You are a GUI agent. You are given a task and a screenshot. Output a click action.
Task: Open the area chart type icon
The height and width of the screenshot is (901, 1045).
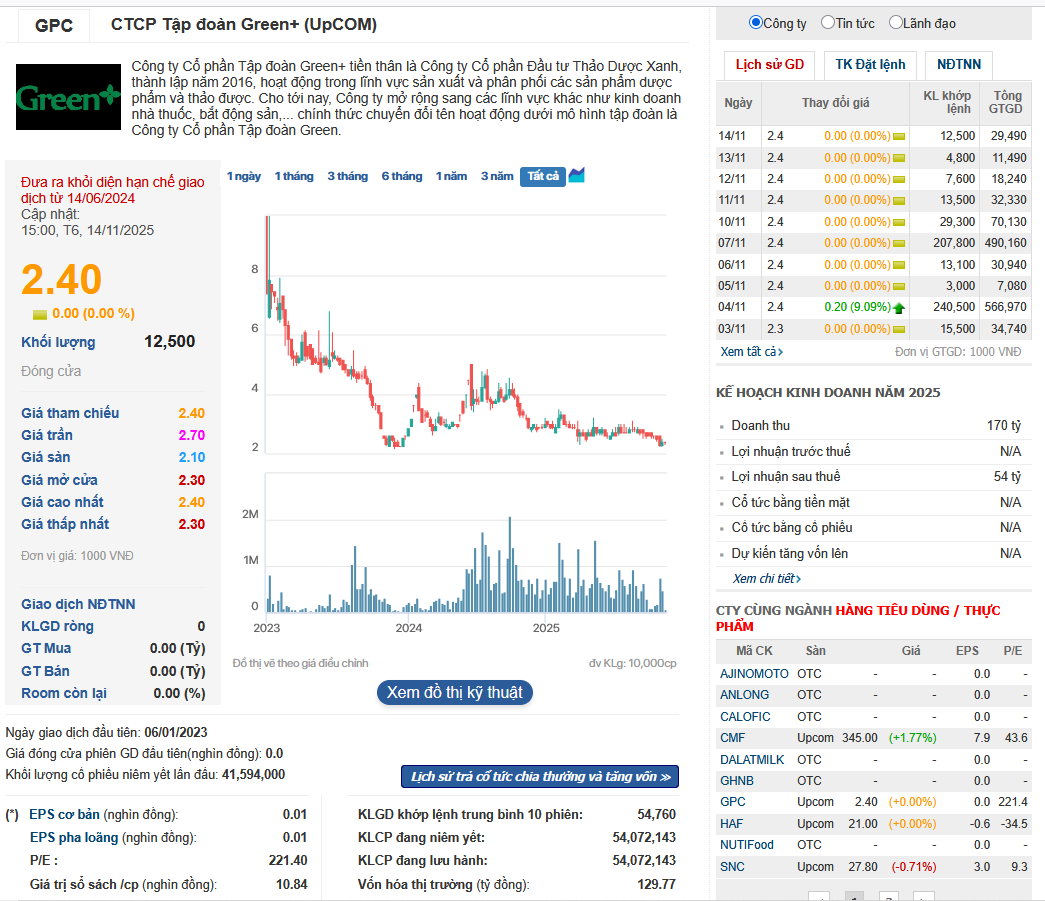[577, 175]
